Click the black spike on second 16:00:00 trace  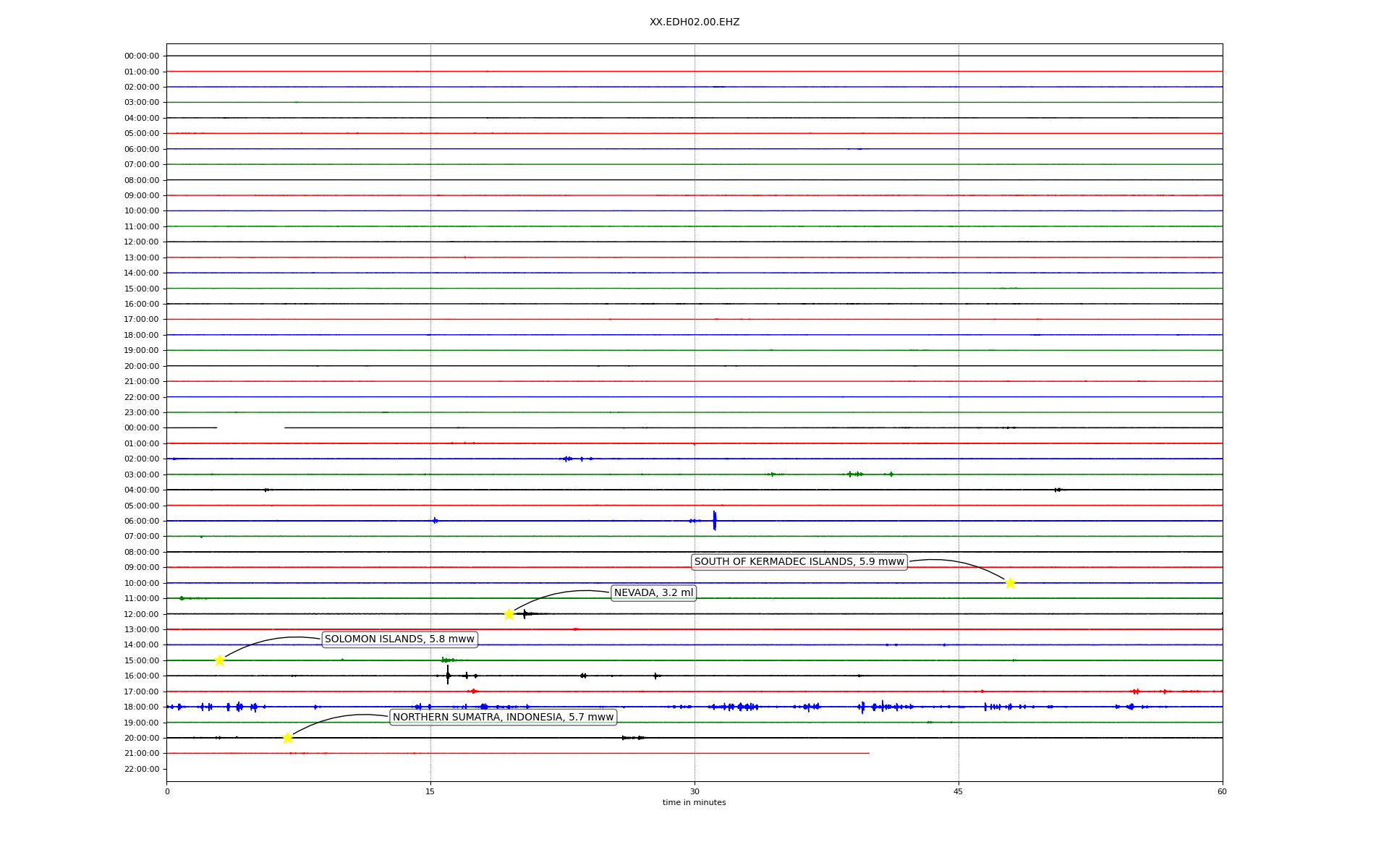(448, 676)
